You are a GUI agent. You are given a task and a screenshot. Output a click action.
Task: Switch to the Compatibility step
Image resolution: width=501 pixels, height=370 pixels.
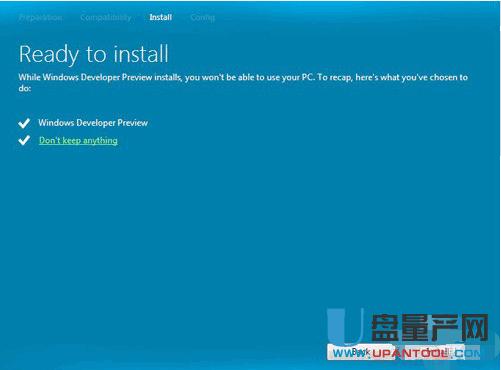[106, 17]
